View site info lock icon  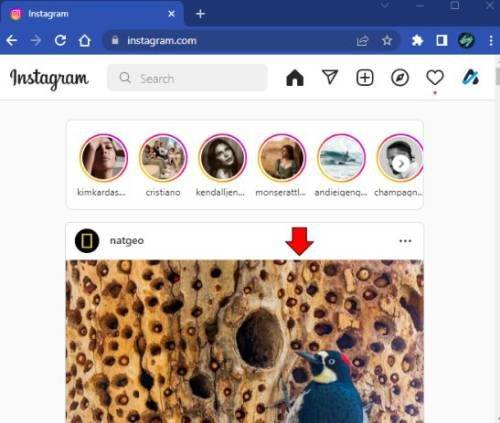(x=115, y=40)
